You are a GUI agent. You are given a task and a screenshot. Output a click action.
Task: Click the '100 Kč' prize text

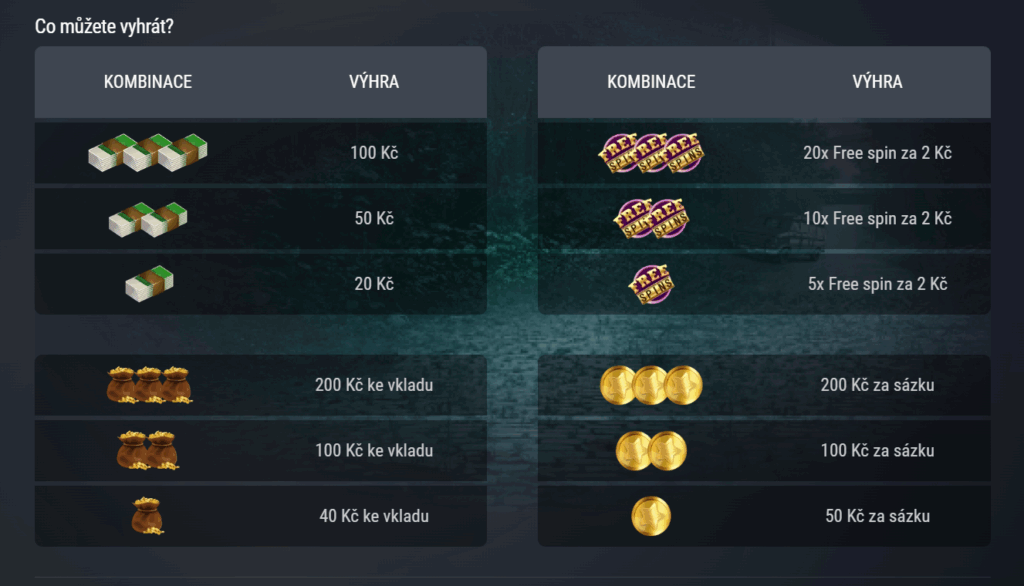tap(374, 153)
